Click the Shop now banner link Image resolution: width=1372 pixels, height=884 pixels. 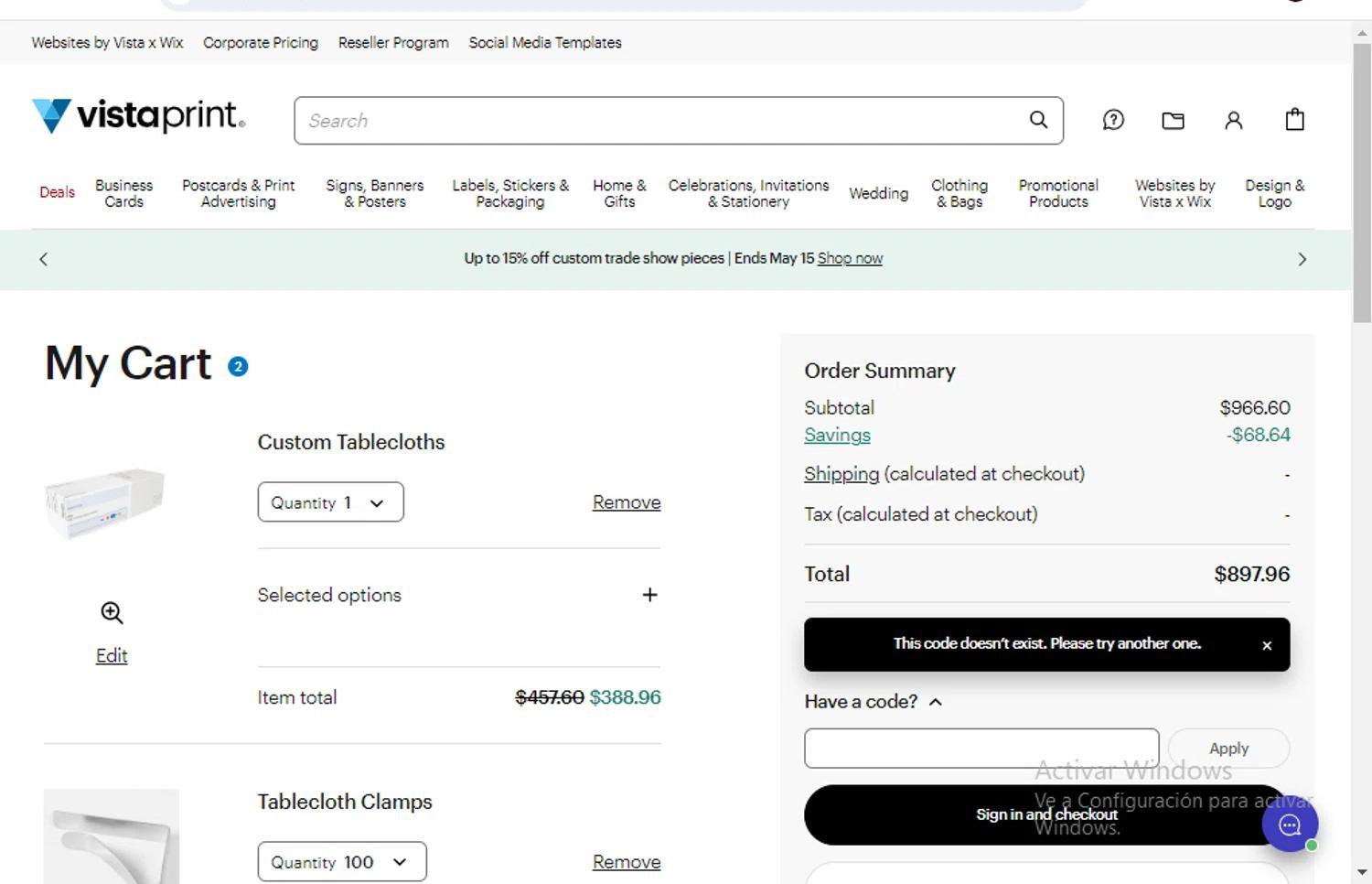click(x=850, y=258)
